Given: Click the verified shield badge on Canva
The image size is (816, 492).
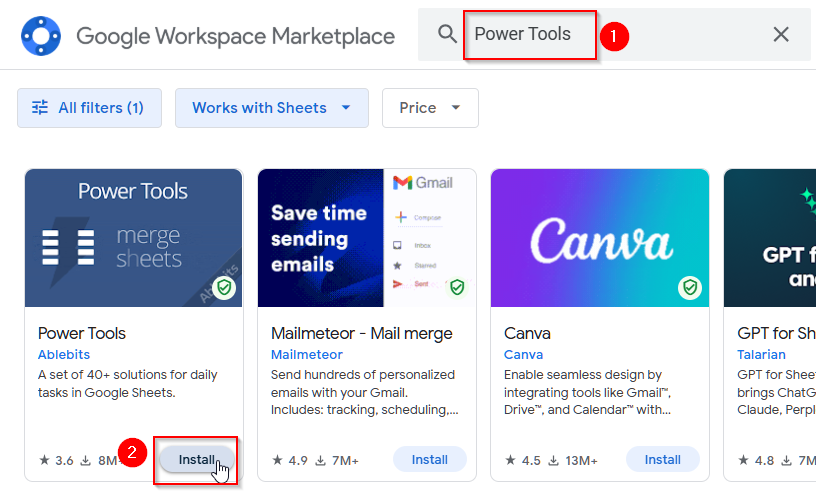Looking at the screenshot, I should click(690, 287).
